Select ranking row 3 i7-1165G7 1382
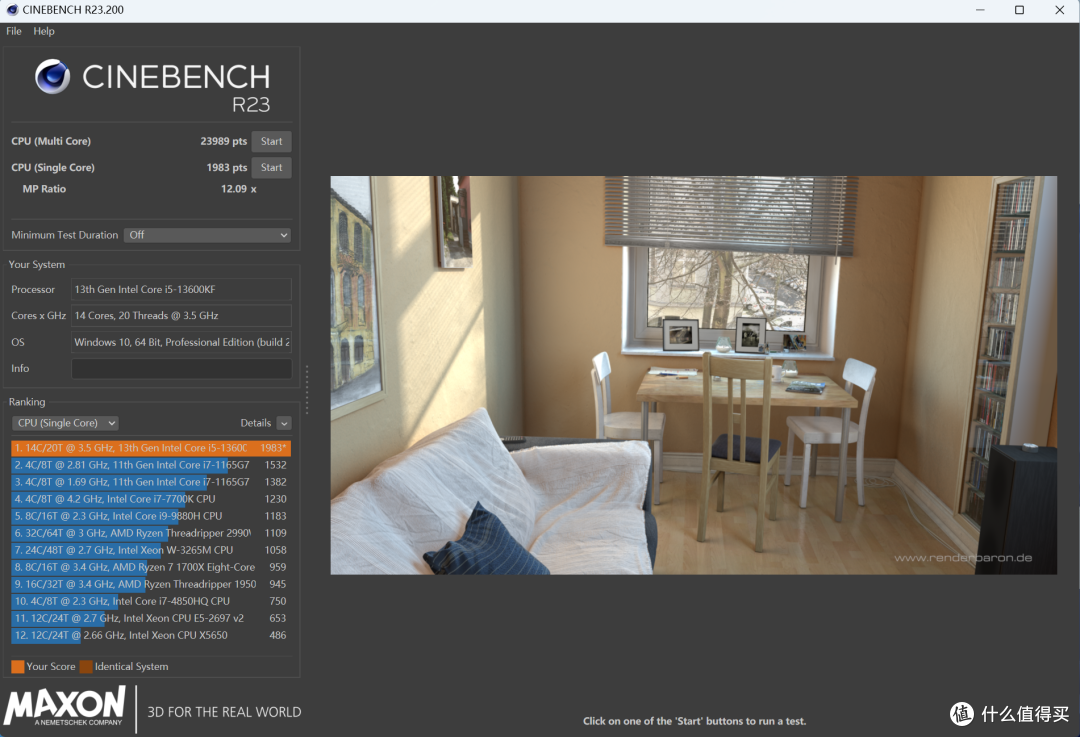The height and width of the screenshot is (737, 1080). tap(151, 482)
